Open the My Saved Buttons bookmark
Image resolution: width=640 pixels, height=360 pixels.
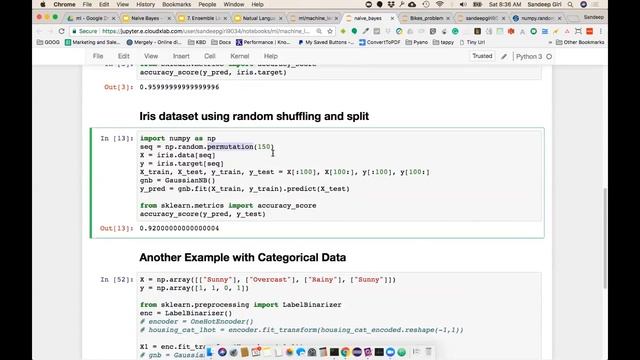pyautogui.click(x=326, y=42)
